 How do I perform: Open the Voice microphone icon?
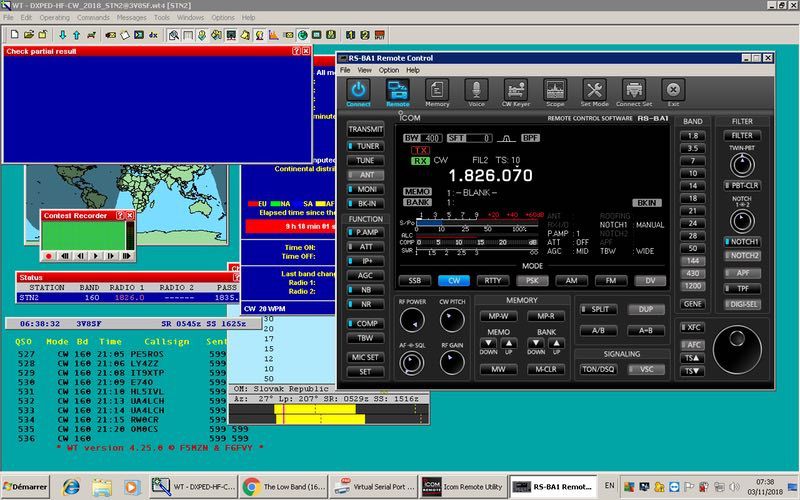476,90
